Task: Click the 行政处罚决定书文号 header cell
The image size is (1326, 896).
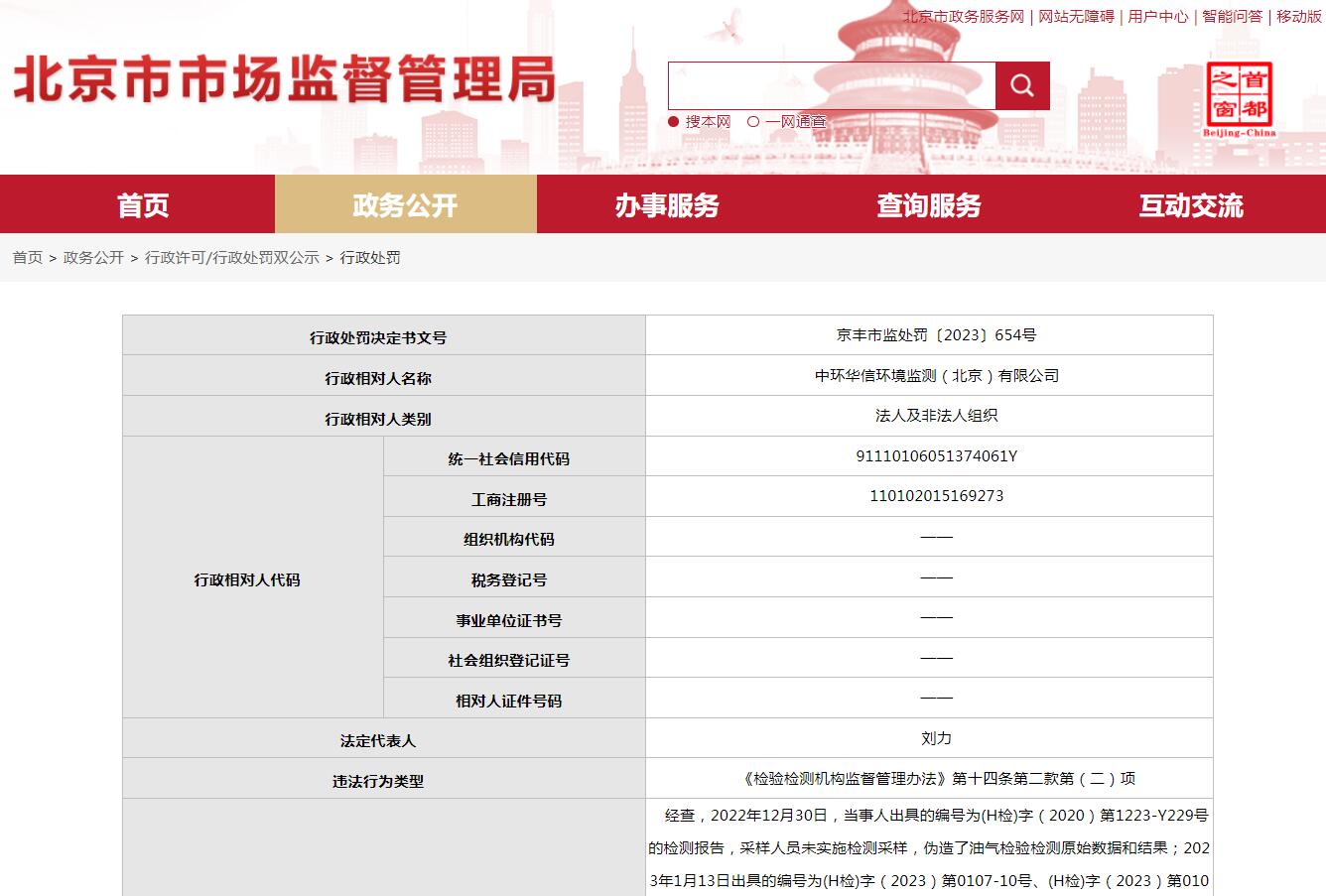Action: click(x=384, y=335)
